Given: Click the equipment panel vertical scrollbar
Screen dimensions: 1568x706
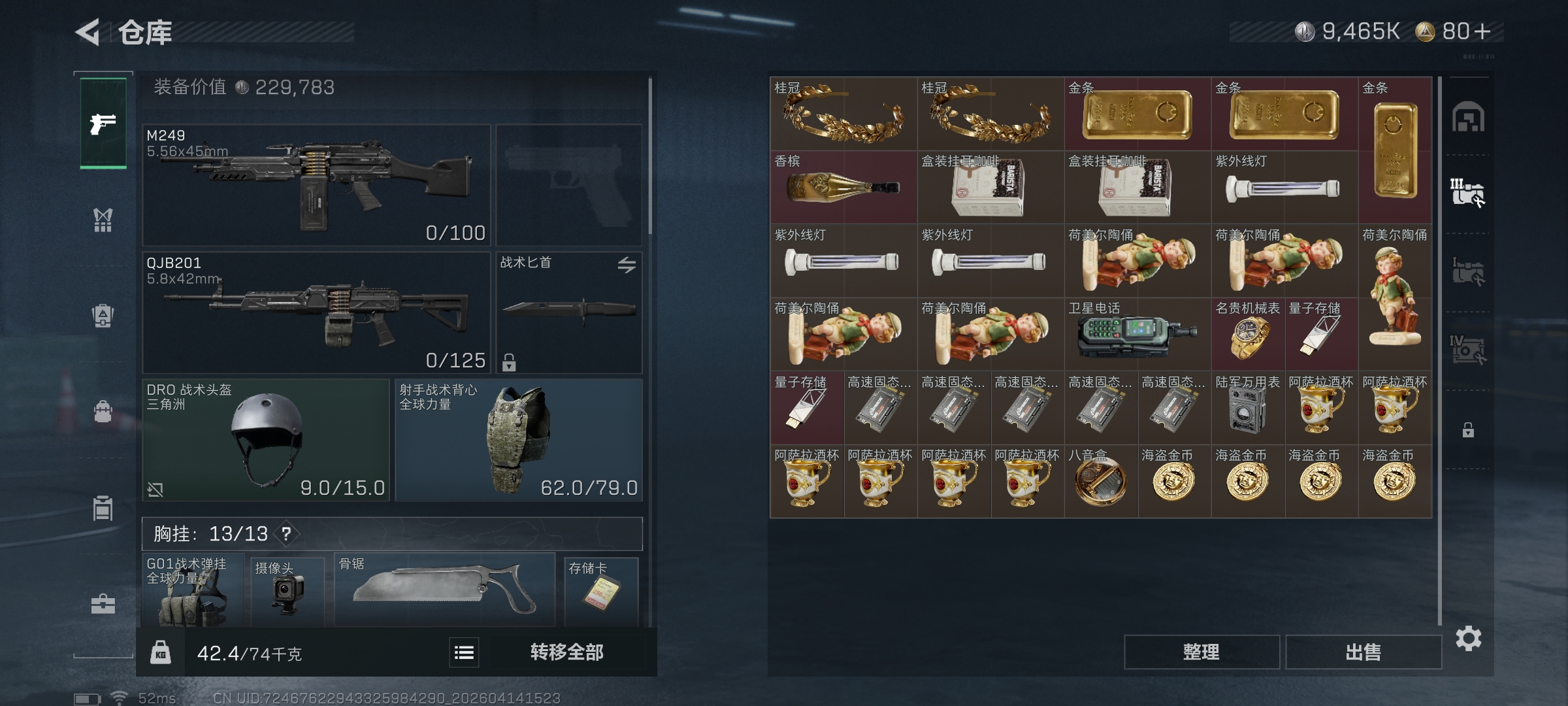Looking at the screenshot, I should coord(650,157).
